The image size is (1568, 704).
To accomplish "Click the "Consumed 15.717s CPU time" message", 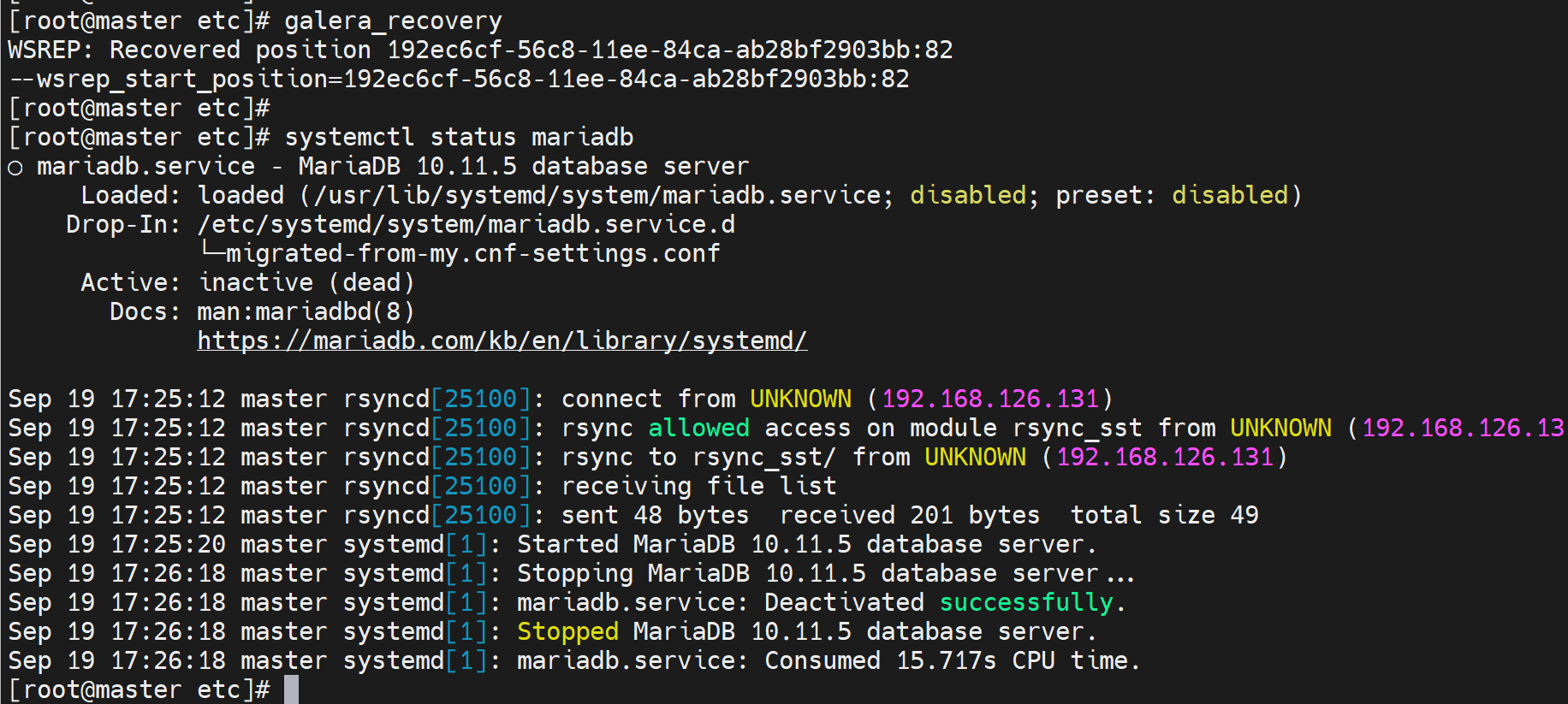I will [952, 660].
